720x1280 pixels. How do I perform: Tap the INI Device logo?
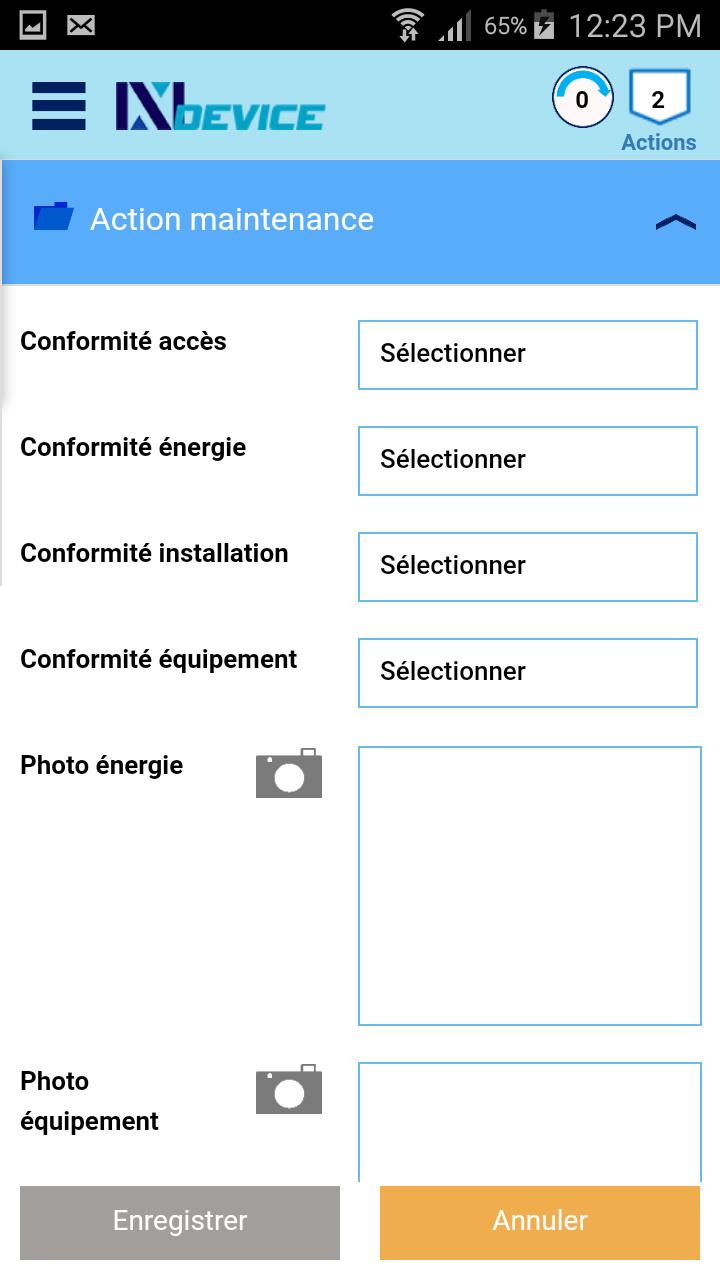(x=220, y=106)
